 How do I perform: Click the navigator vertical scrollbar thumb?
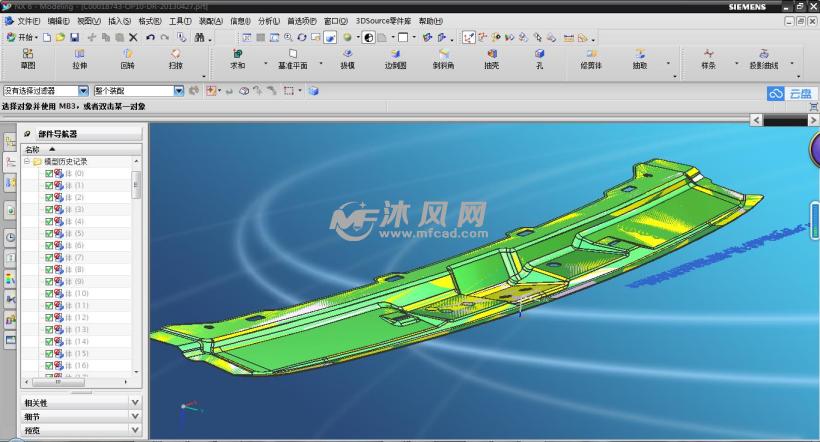(x=136, y=185)
